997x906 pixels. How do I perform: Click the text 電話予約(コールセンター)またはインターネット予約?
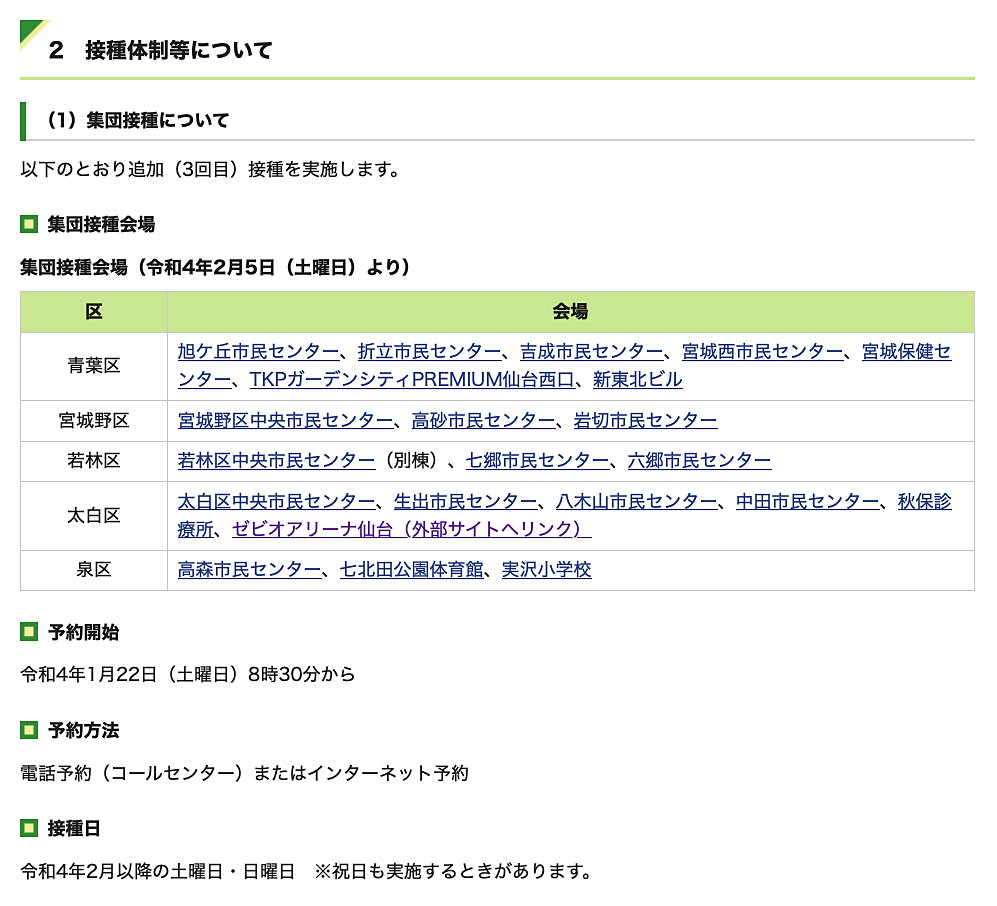[245, 773]
